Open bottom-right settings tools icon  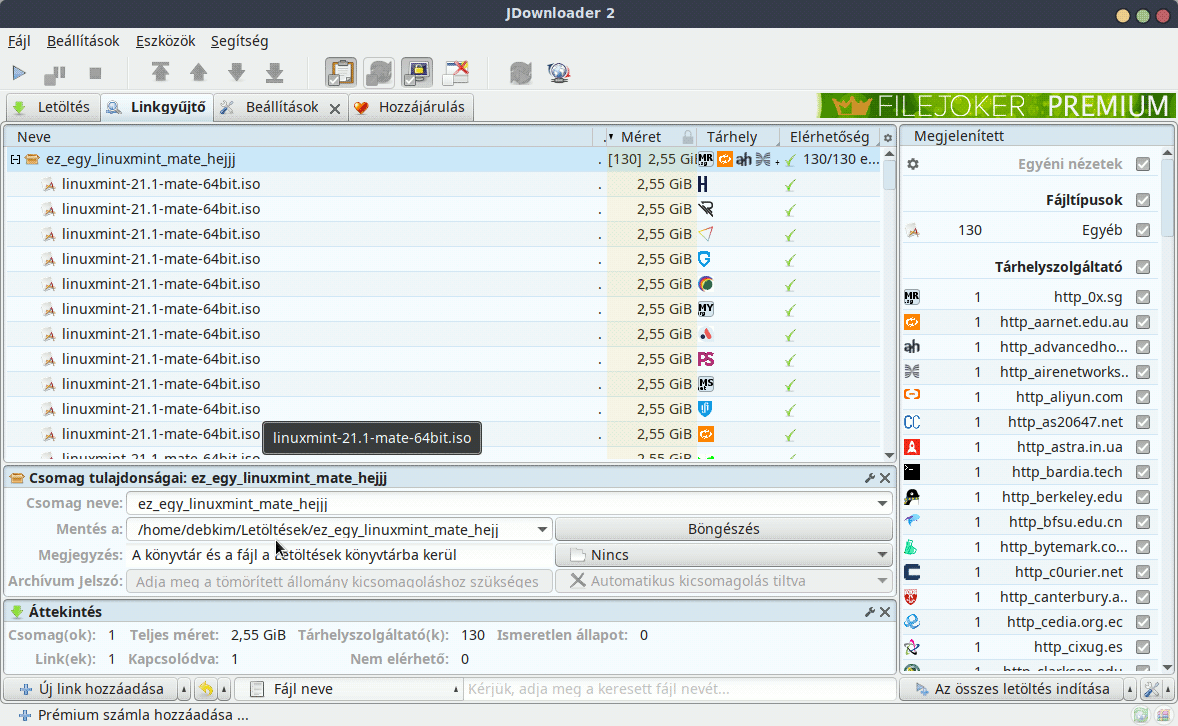pos(1151,688)
